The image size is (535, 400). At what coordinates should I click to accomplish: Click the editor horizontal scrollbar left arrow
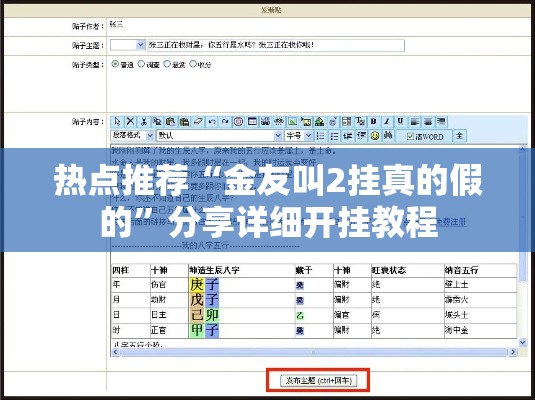click(x=115, y=352)
